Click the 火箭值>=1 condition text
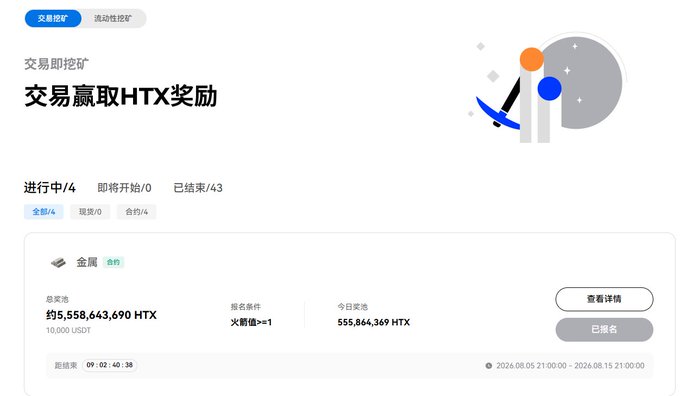Image resolution: width=680 pixels, height=396 pixels. point(251,322)
